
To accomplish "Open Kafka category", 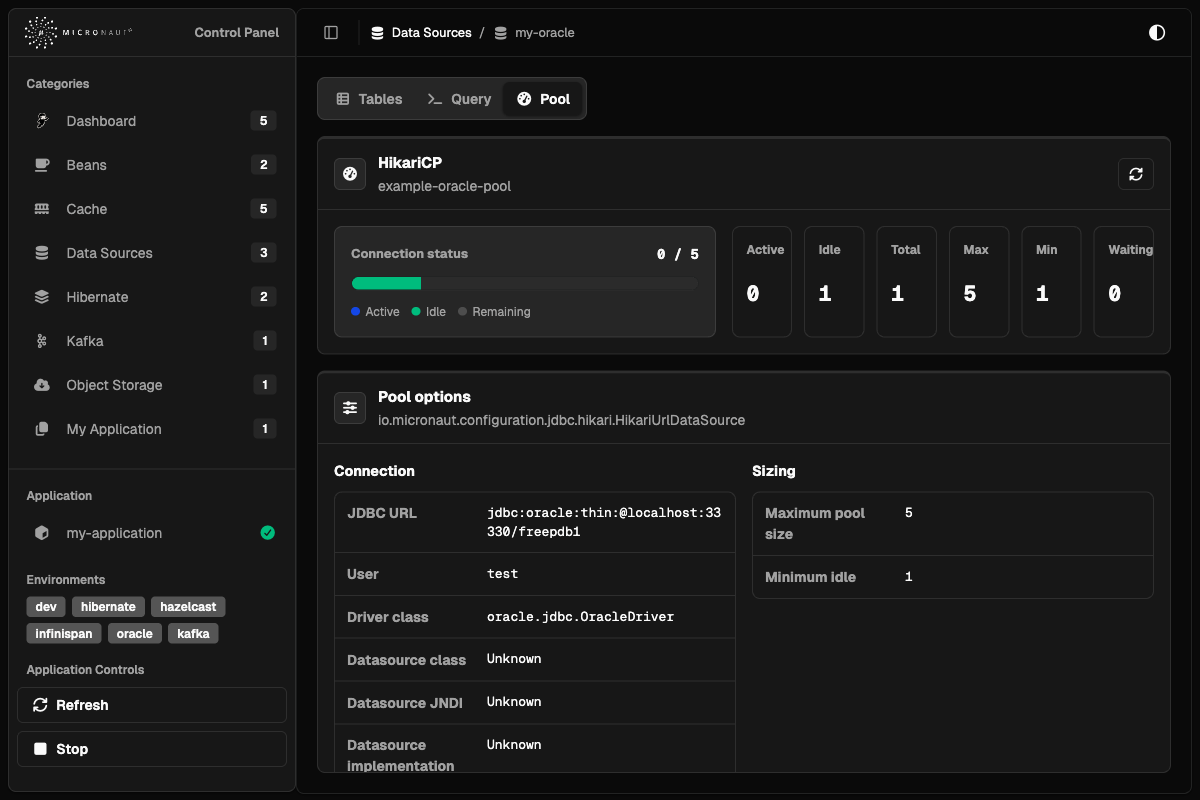I will (152, 341).
